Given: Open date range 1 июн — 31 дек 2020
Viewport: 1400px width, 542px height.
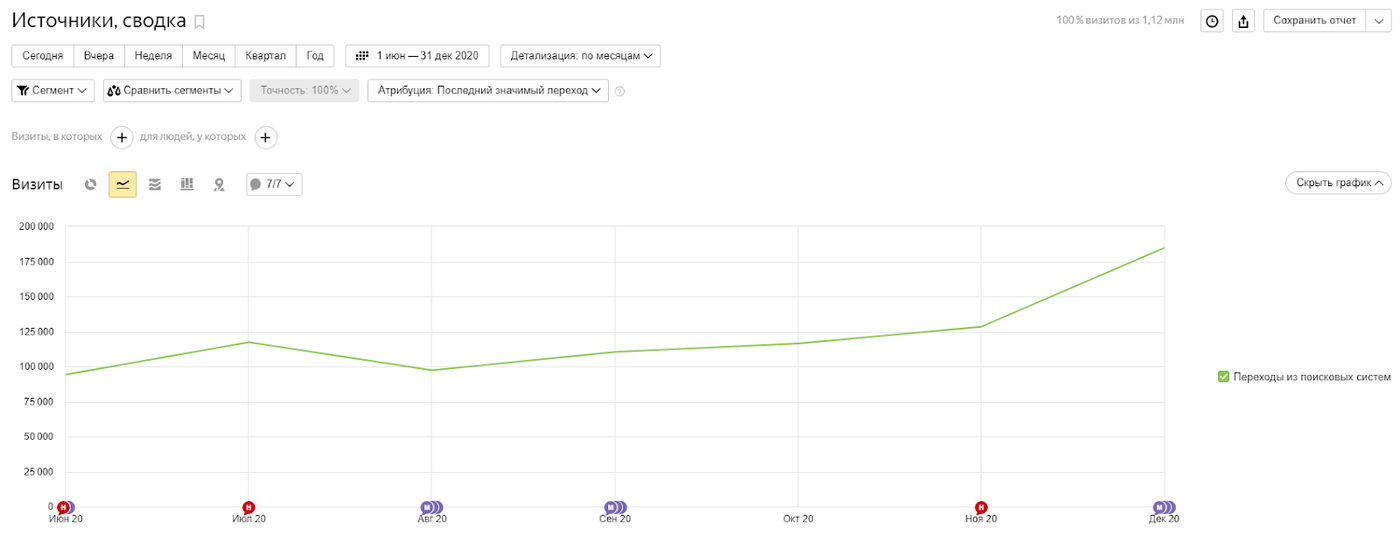Looking at the screenshot, I should (417, 56).
